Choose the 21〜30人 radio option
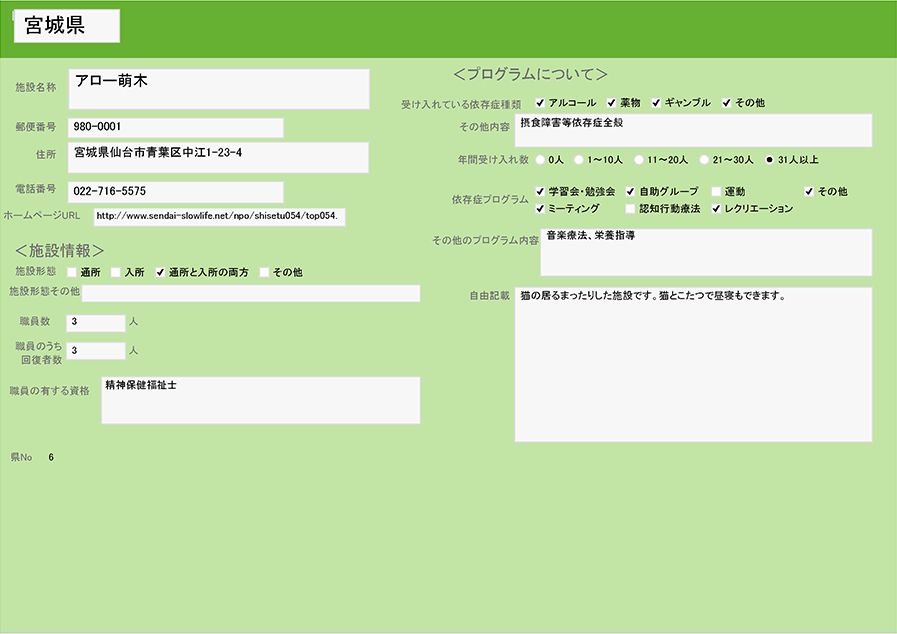 [704, 159]
